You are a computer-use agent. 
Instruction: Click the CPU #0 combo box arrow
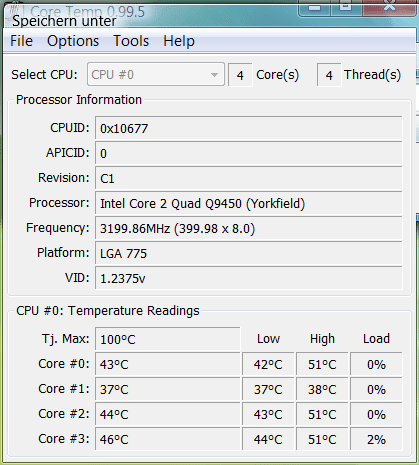[x=214, y=75]
